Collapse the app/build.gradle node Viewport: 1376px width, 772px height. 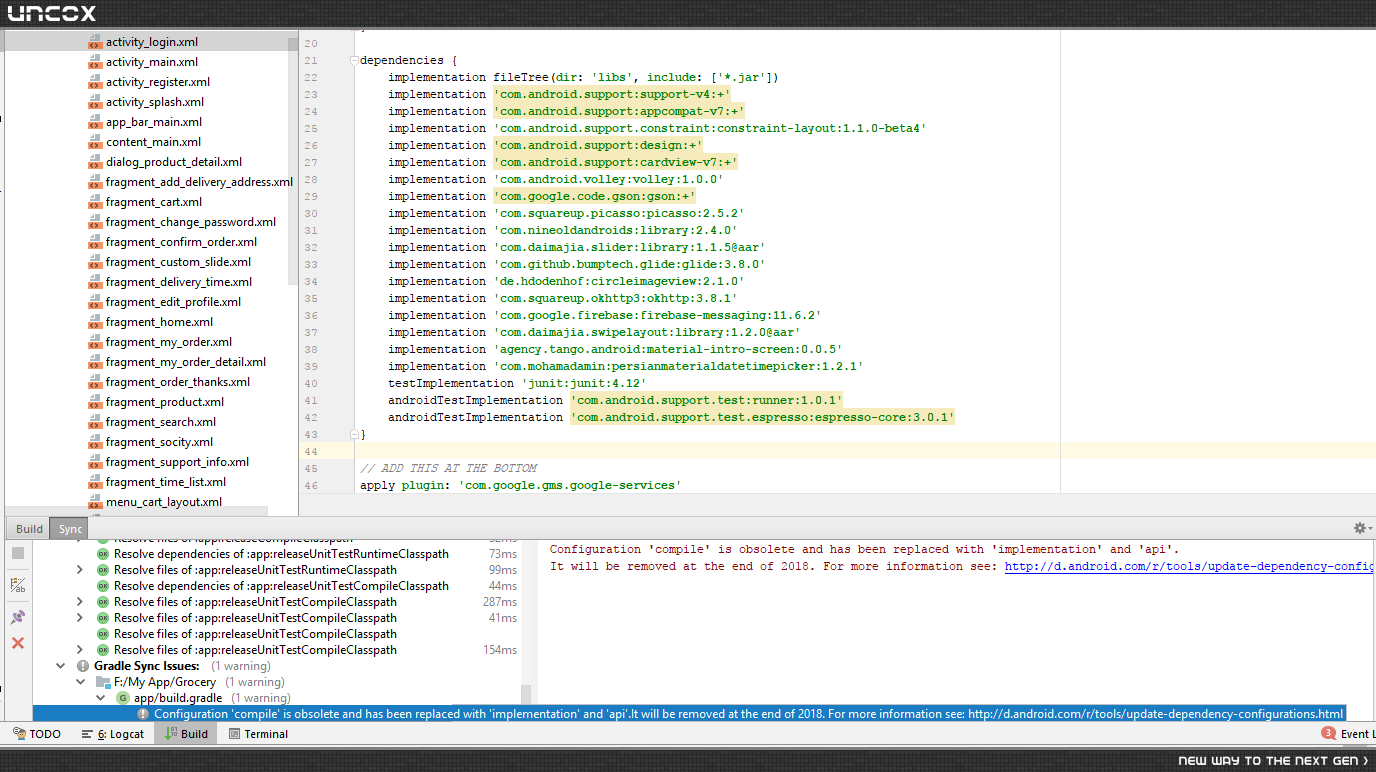pyautogui.click(x=100, y=698)
